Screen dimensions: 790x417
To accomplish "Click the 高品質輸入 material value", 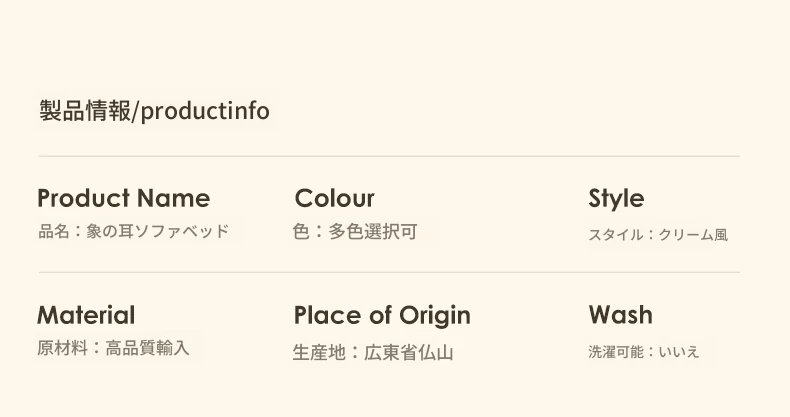I will [x=147, y=349].
